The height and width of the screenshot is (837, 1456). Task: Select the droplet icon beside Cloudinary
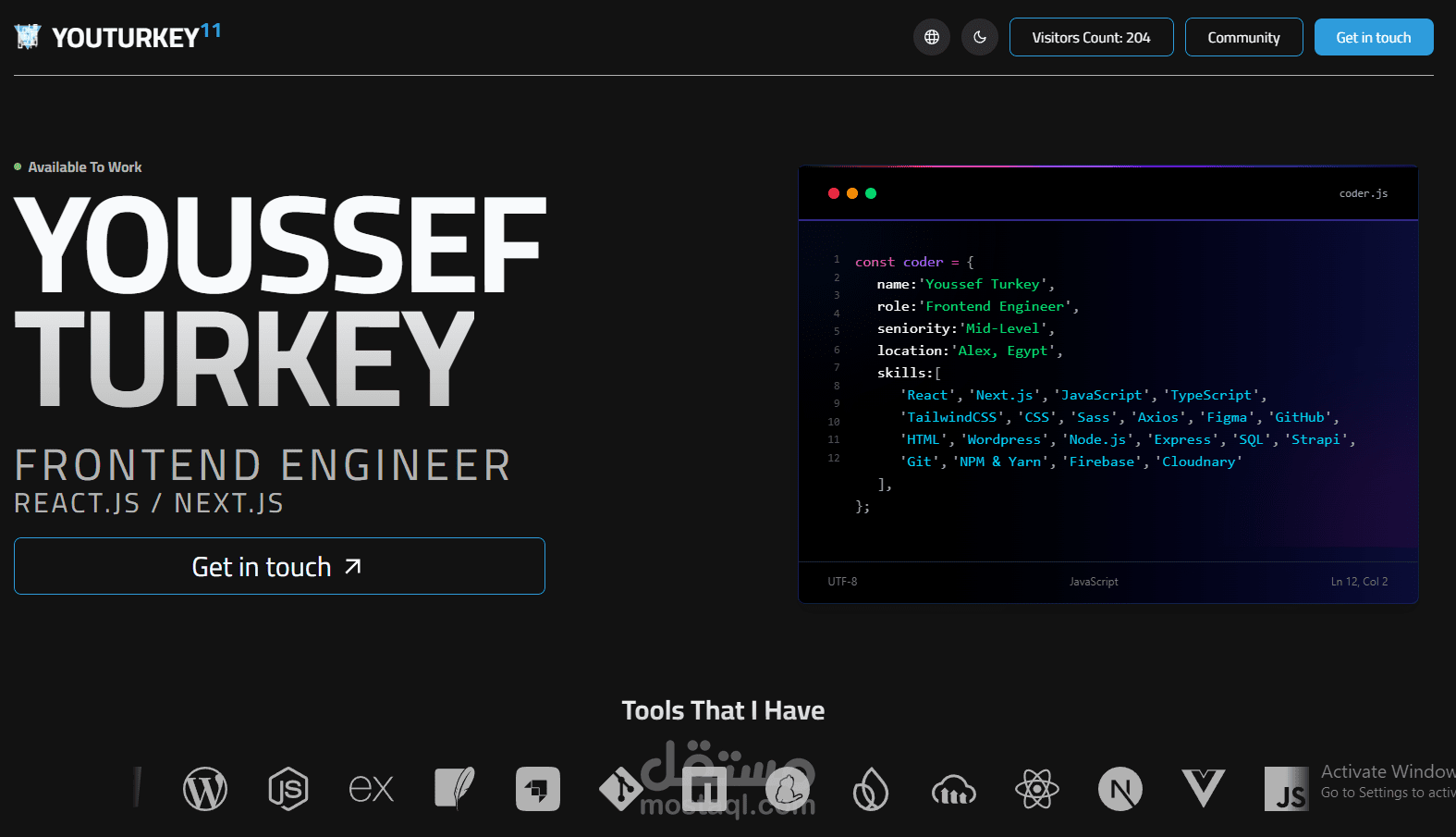click(871, 790)
